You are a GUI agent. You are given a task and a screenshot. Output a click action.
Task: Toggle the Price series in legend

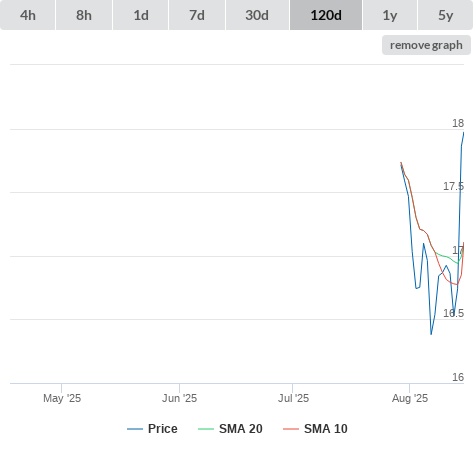[152, 429]
